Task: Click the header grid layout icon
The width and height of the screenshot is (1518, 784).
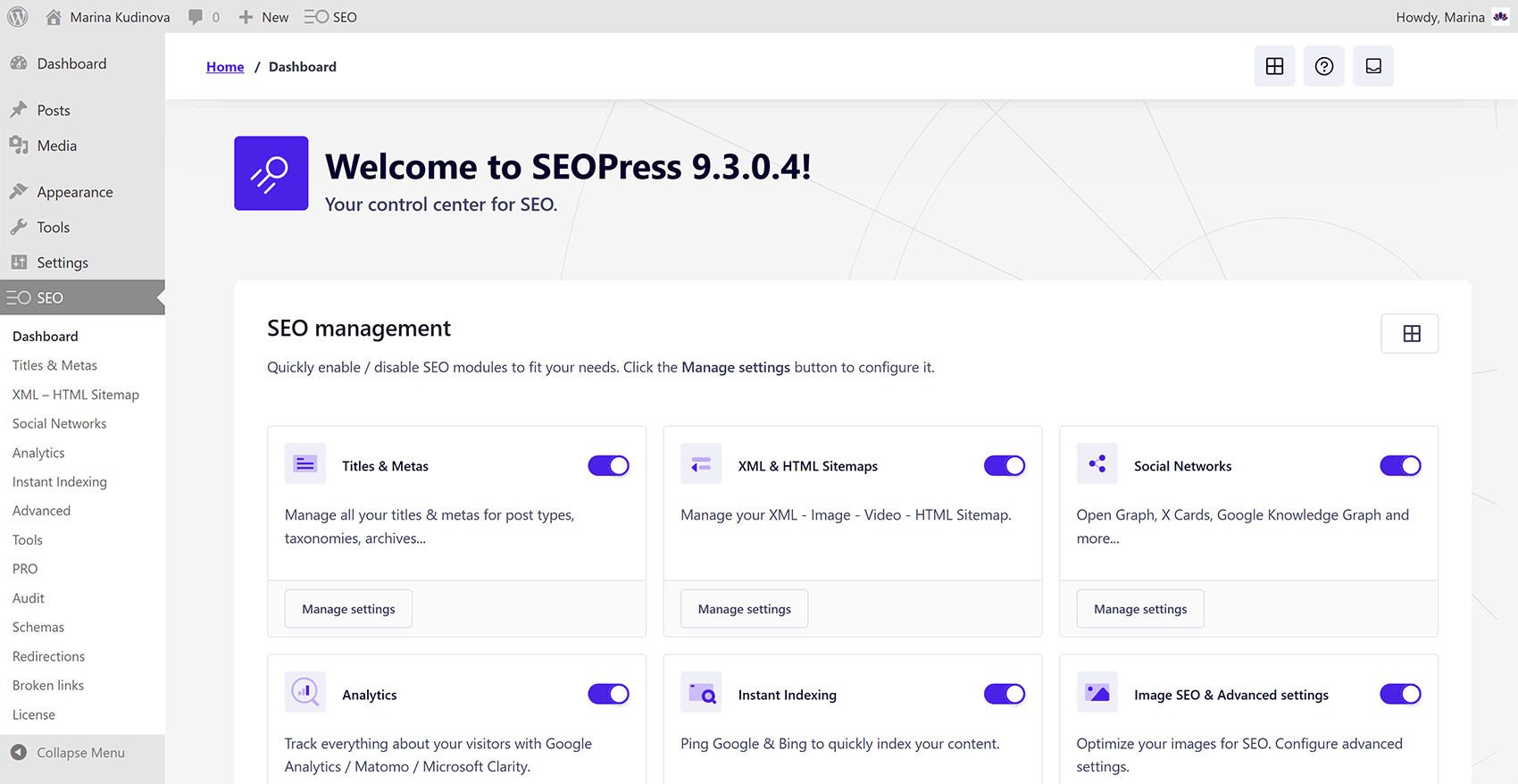Action: [x=1274, y=66]
